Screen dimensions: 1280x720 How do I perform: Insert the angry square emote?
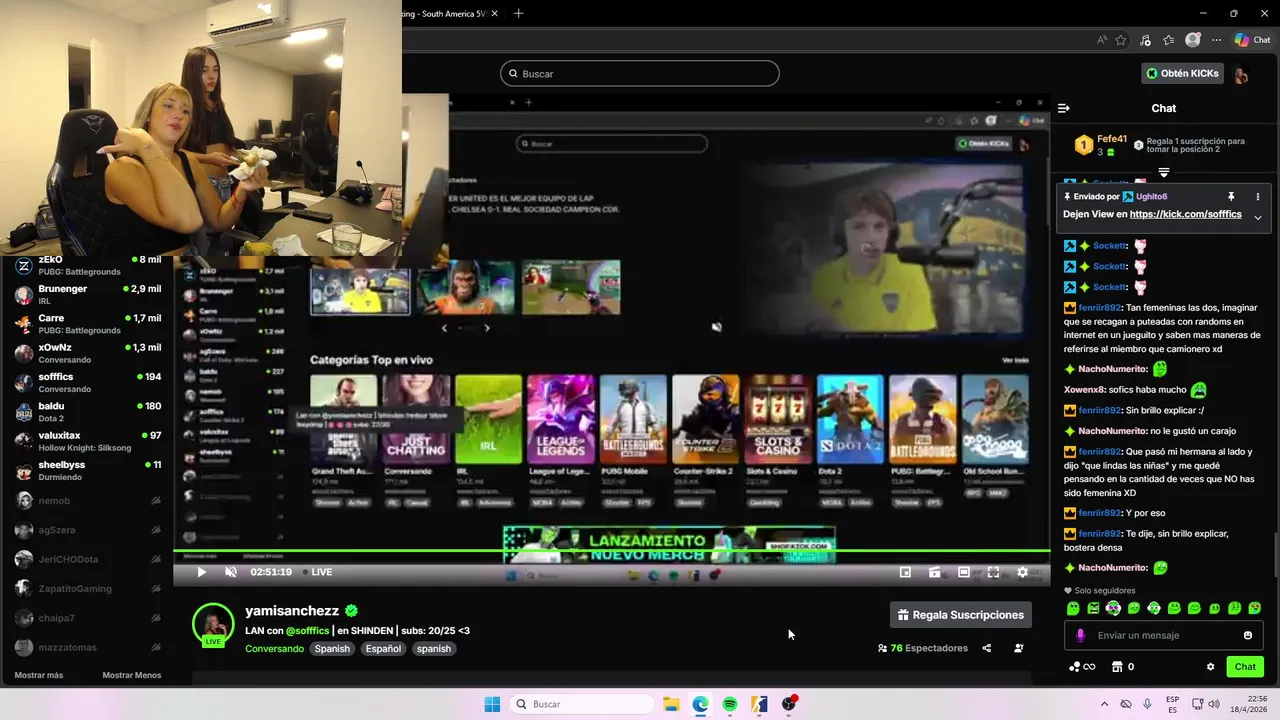[x=1093, y=608]
